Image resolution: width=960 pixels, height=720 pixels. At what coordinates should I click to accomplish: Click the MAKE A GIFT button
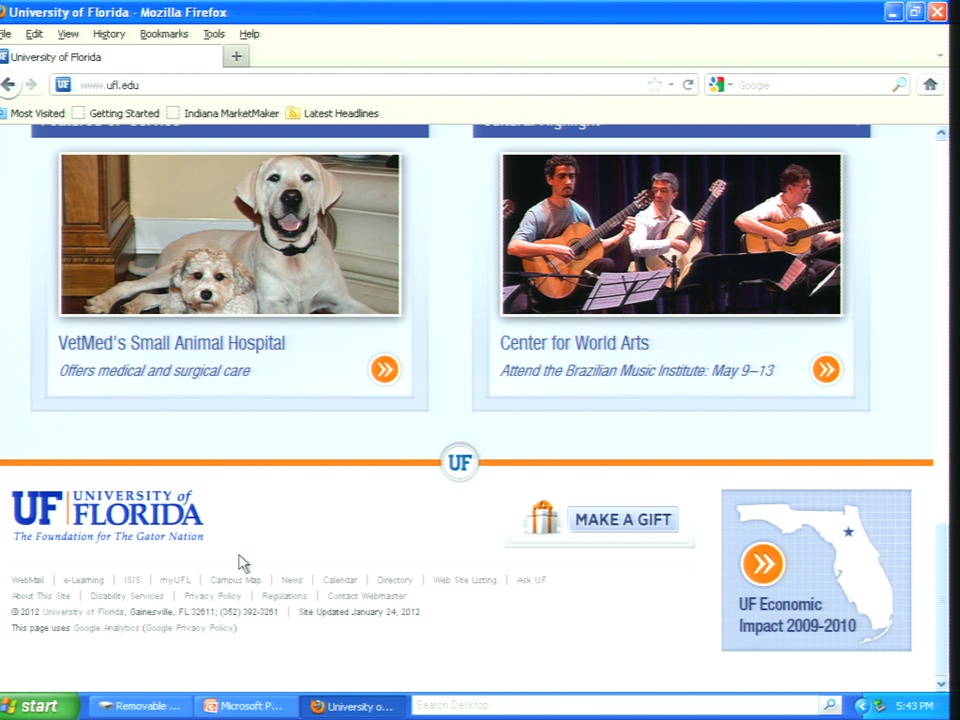pyautogui.click(x=623, y=520)
